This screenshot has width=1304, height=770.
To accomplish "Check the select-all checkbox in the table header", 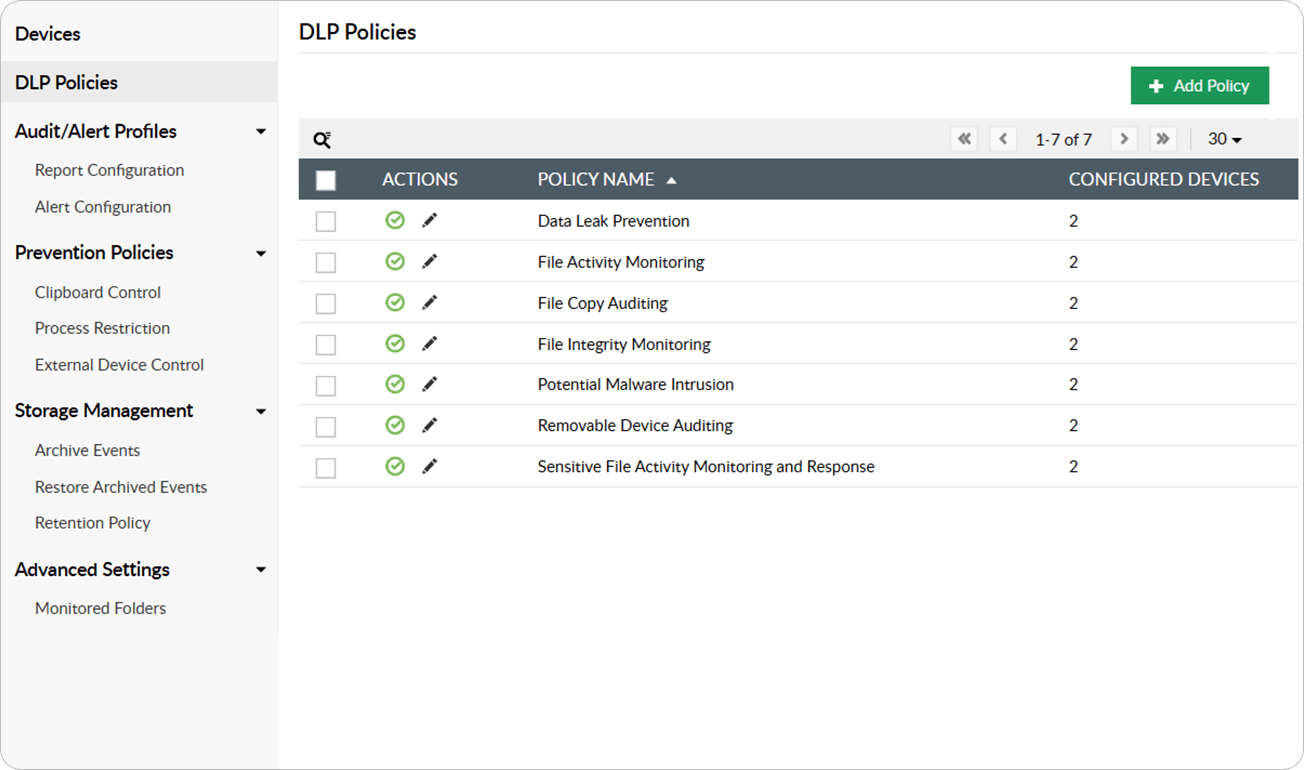I will pos(325,178).
